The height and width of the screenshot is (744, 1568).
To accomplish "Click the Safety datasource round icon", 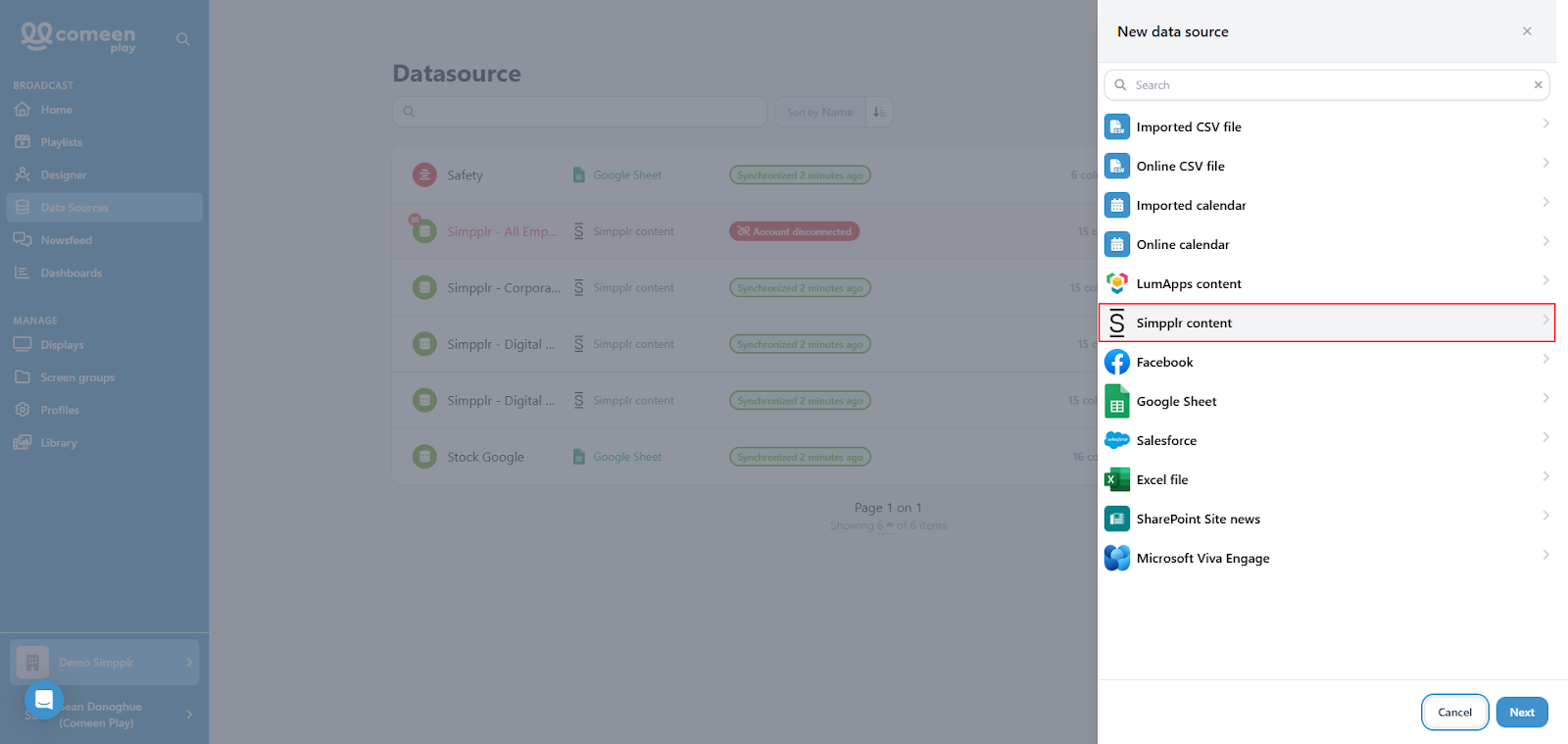I will pyautogui.click(x=424, y=174).
